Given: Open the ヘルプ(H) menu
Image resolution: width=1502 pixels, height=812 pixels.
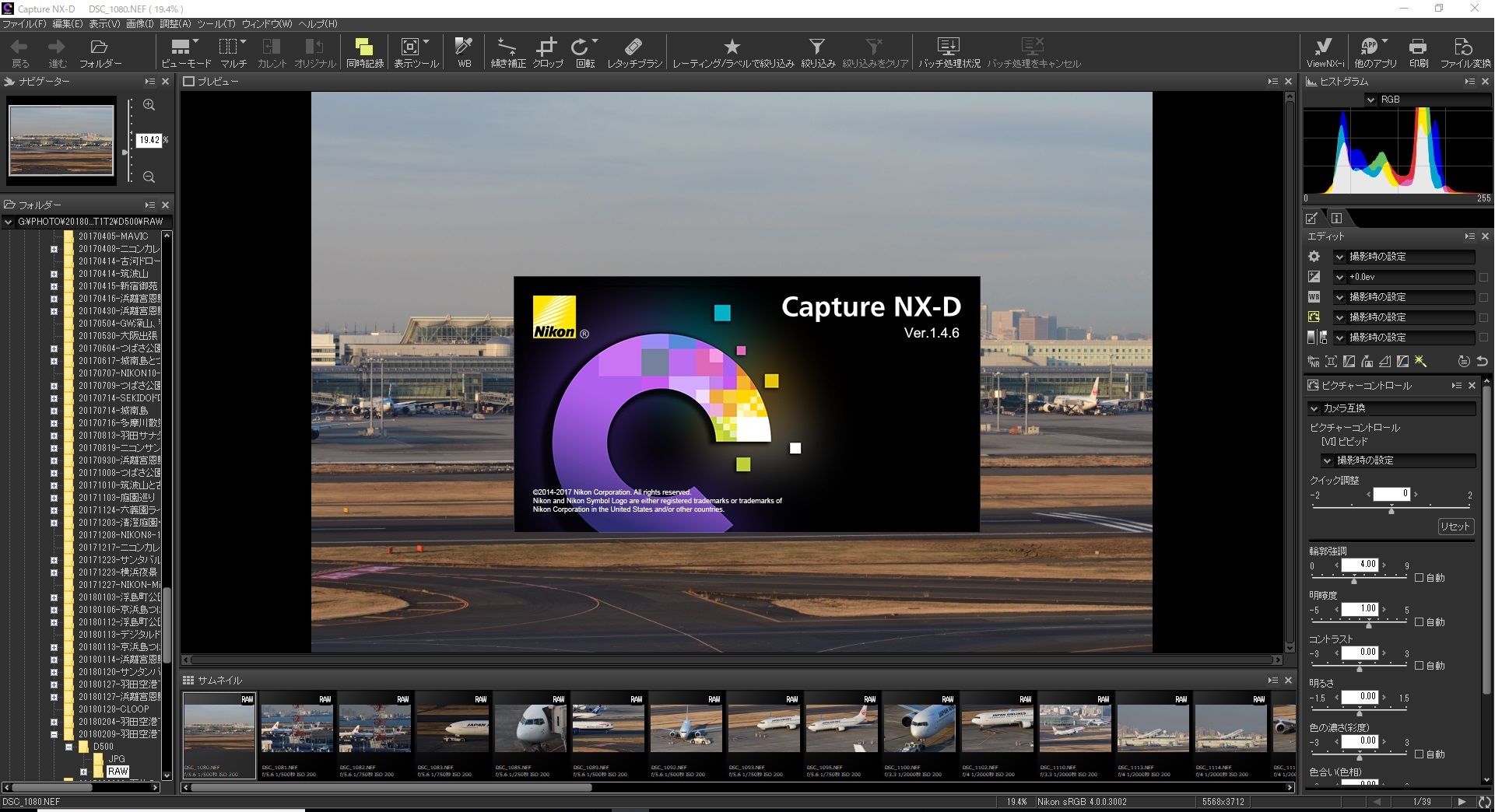Looking at the screenshot, I should click(318, 24).
